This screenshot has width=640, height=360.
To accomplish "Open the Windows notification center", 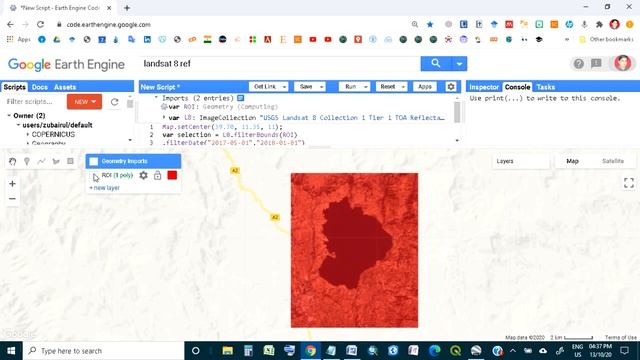I will (624, 351).
